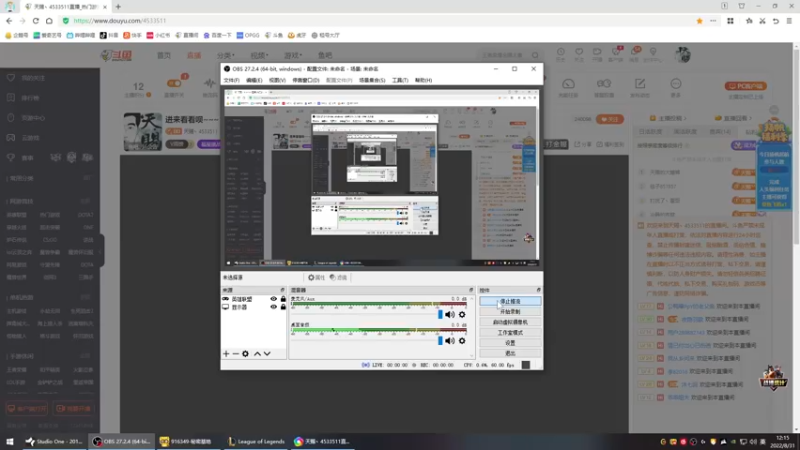This screenshot has height=450, width=800.
Task: Open 属性 (Properties) in the source toolbar
Action: 316,278
